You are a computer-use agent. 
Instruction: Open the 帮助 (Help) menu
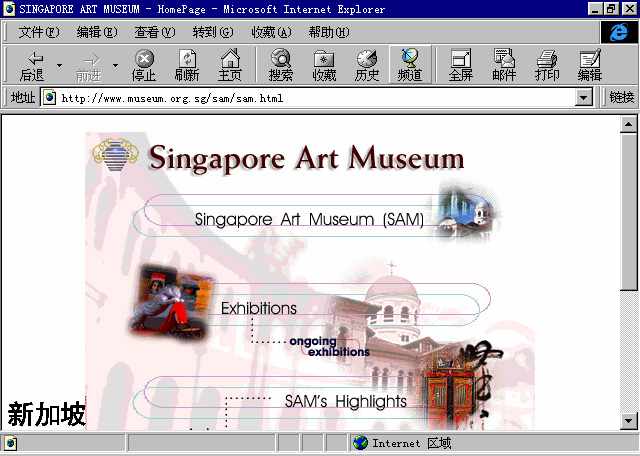[x=328, y=32]
